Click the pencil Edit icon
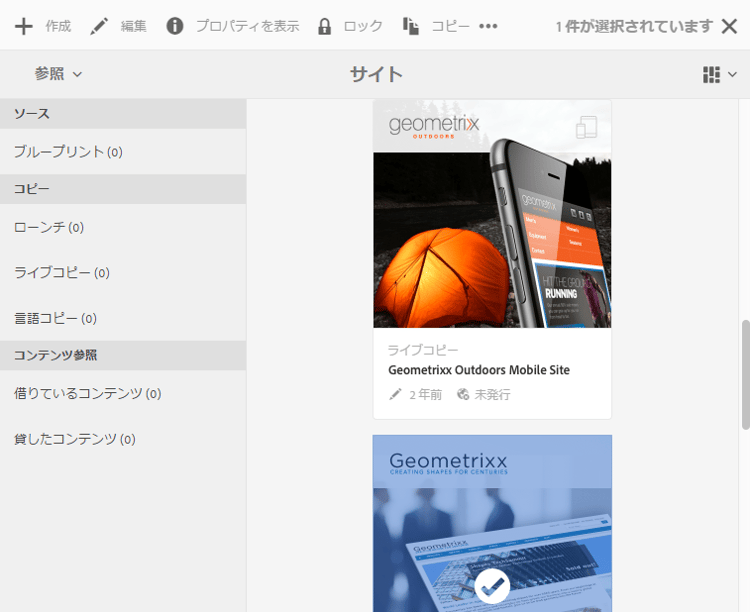 pos(99,26)
